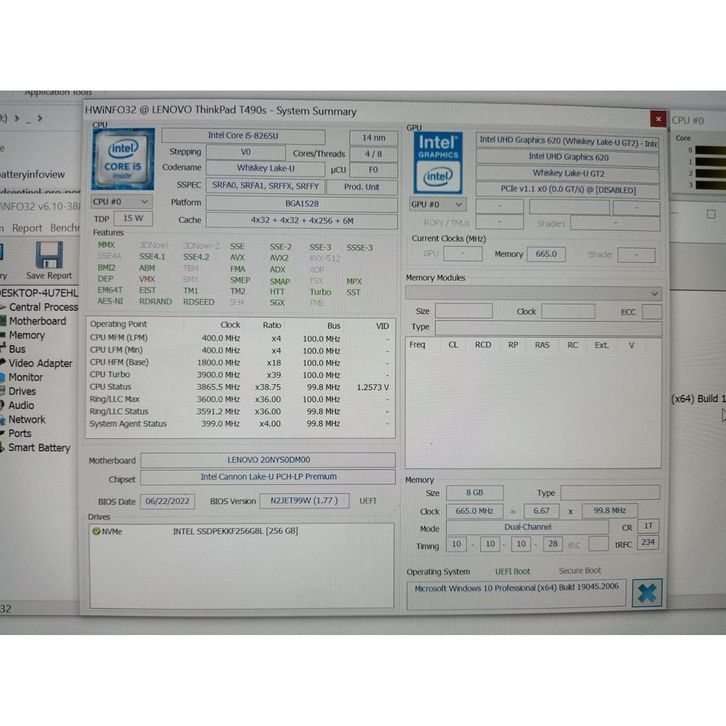Select Ports in the sidebar tree
The height and width of the screenshot is (726, 726).
tap(19, 433)
